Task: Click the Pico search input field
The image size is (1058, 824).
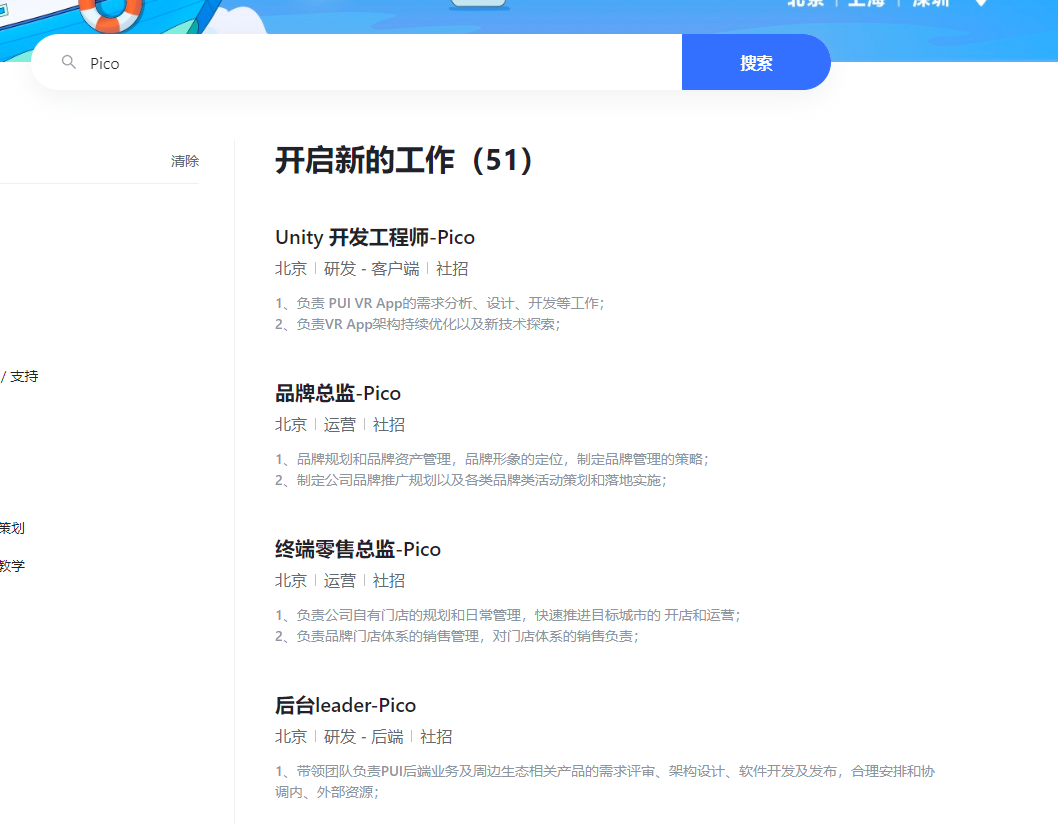Action: [x=357, y=62]
